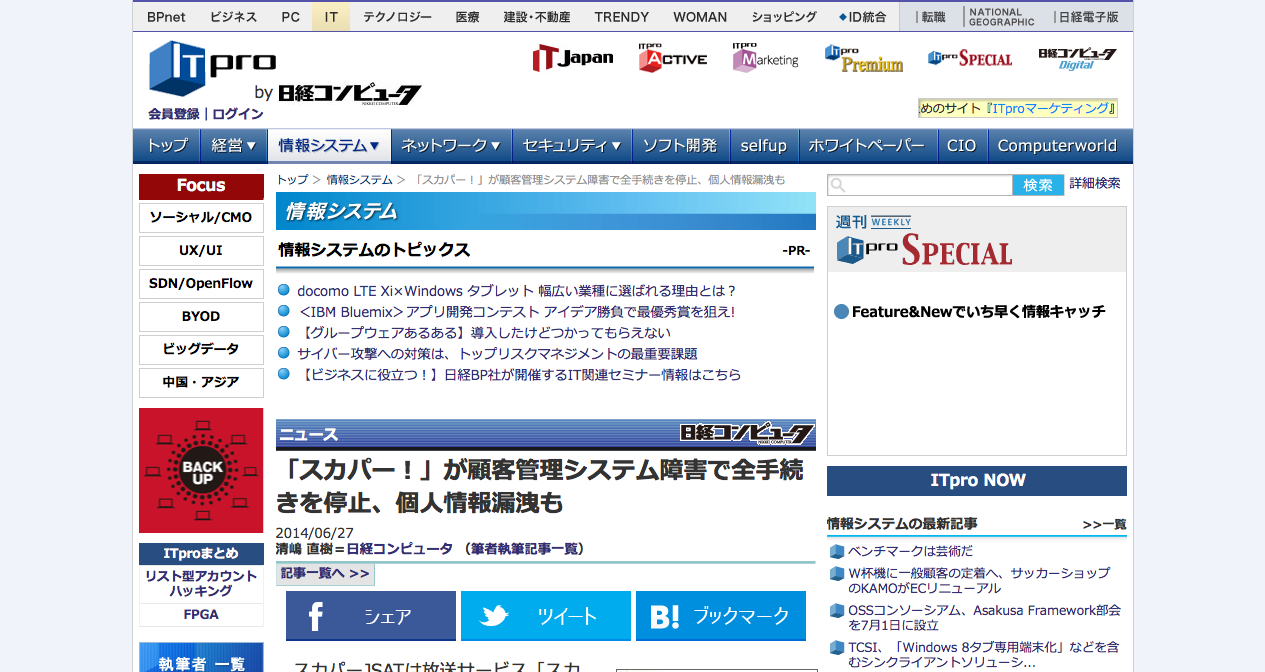
Task: Open the red BACK UP banner
Action: tap(201, 470)
